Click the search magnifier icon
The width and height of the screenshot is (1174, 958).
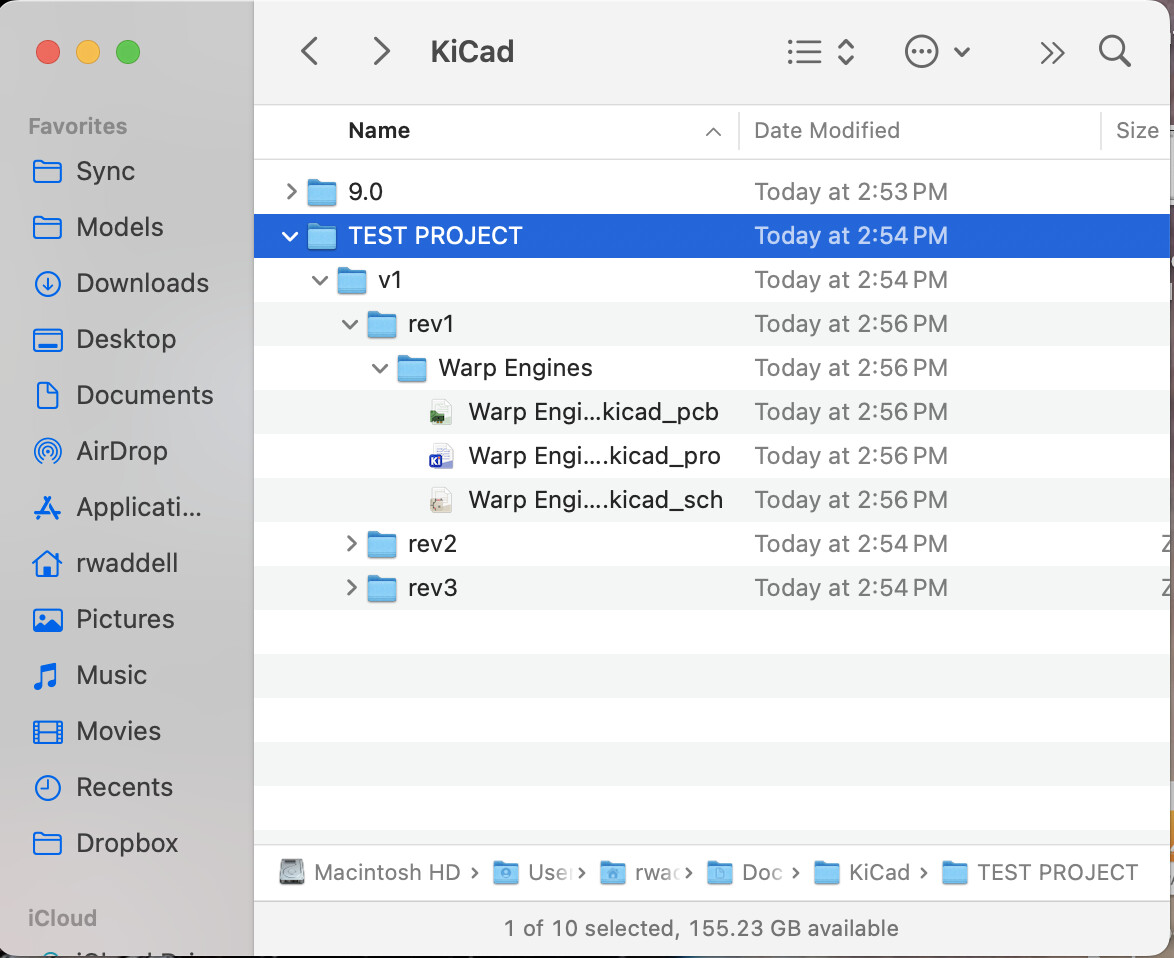click(x=1114, y=52)
